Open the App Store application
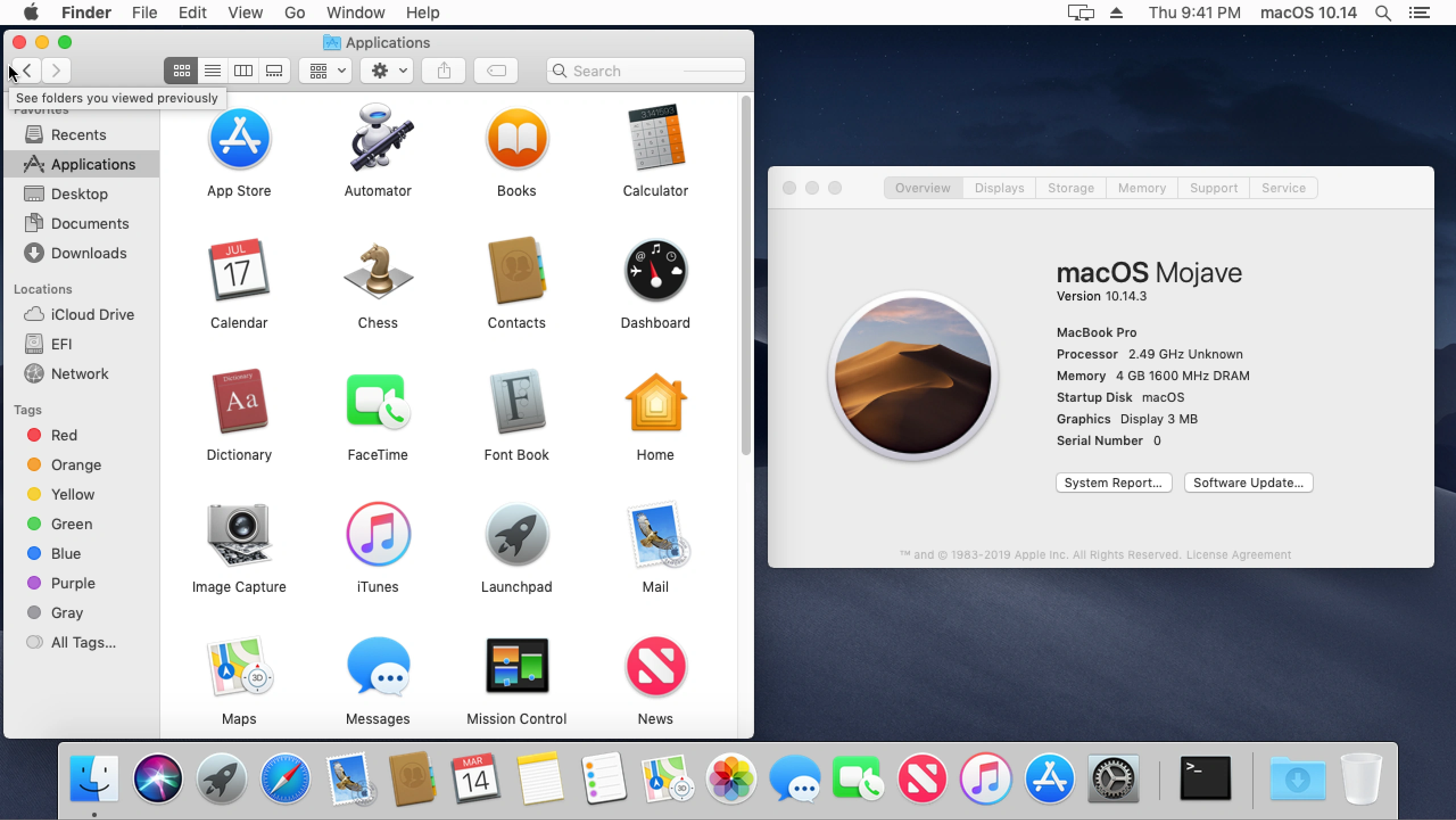The image size is (1456, 820). coord(239,138)
